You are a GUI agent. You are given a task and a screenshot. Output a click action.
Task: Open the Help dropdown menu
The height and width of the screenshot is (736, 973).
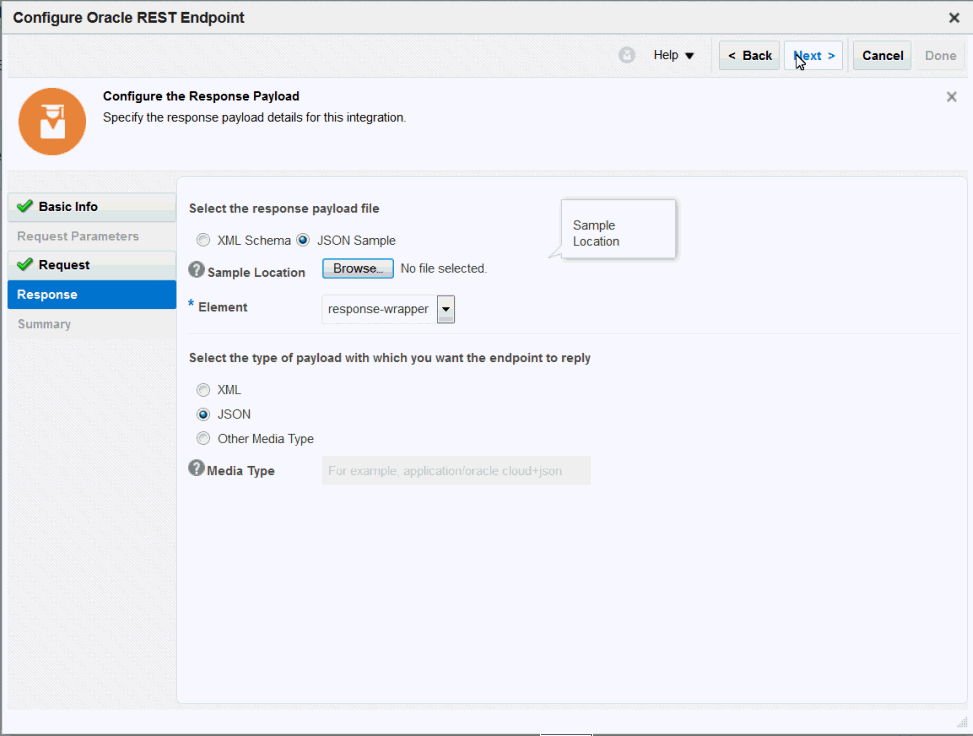(673, 55)
